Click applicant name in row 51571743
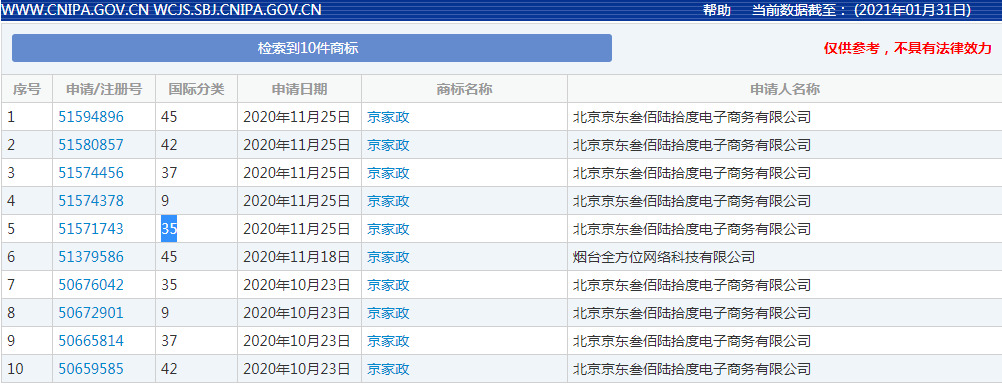This screenshot has width=1002, height=384. click(692, 229)
